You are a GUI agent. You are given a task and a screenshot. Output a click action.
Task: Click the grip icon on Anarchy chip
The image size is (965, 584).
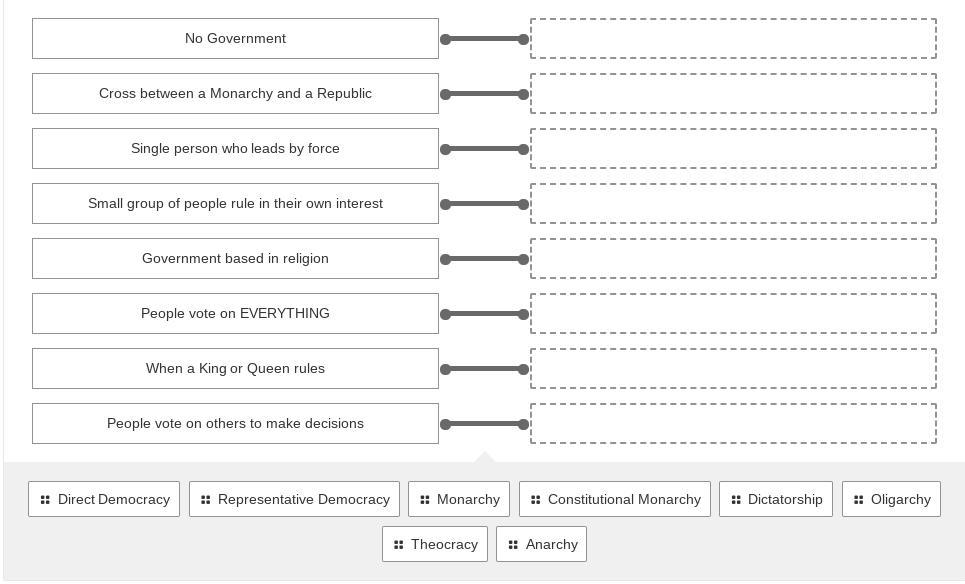[512, 545]
